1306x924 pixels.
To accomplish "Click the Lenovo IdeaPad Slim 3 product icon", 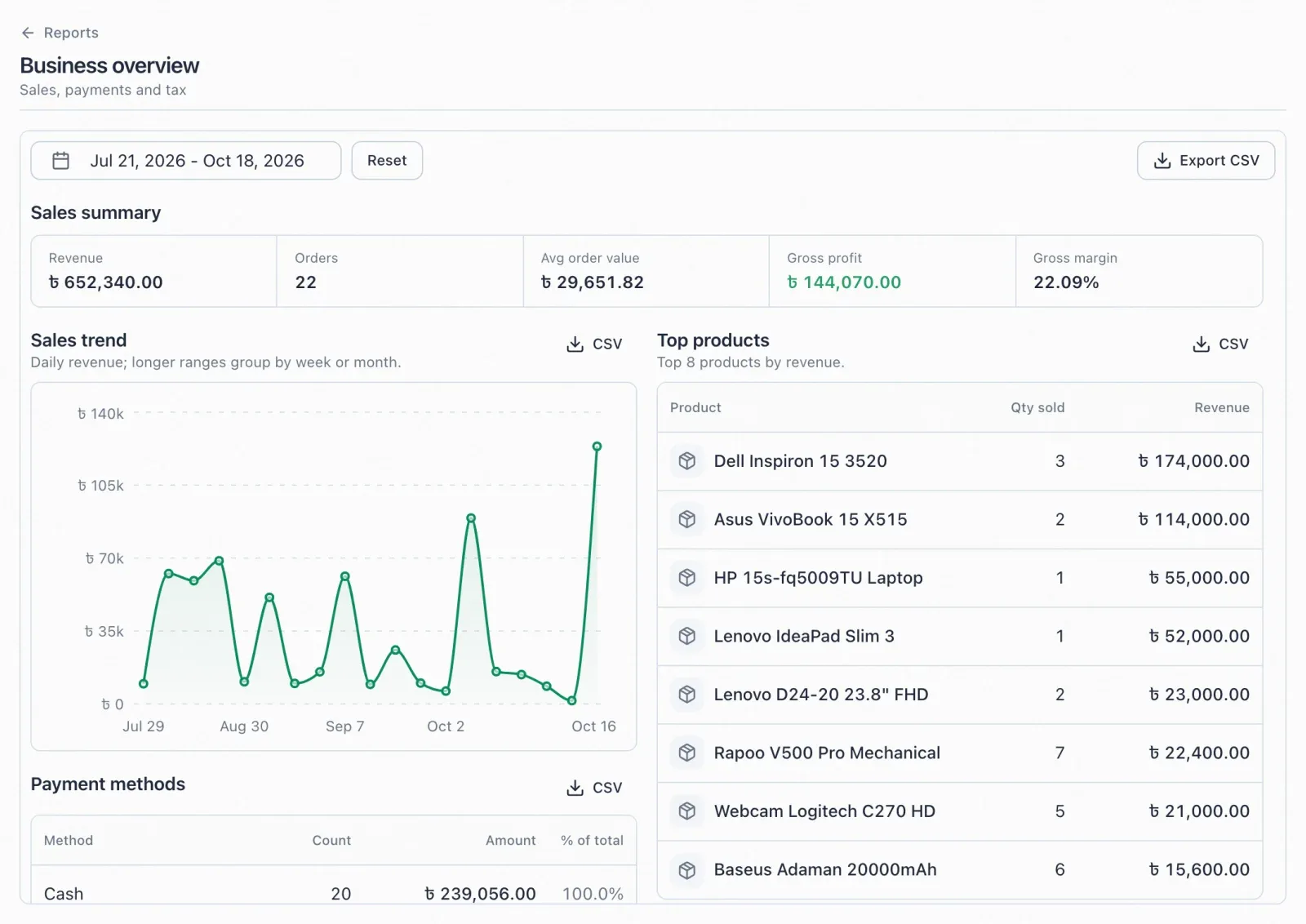I will (687, 636).
